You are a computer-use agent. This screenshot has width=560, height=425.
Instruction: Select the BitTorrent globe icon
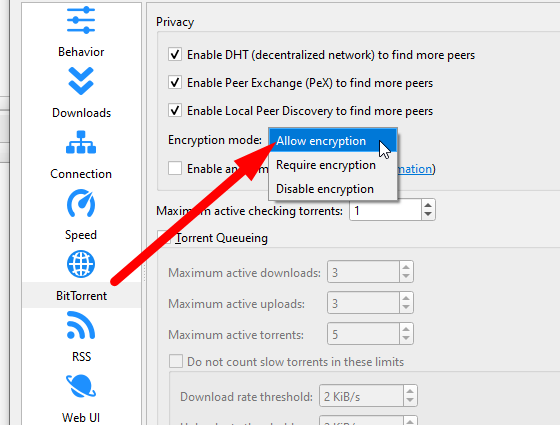coord(81,264)
